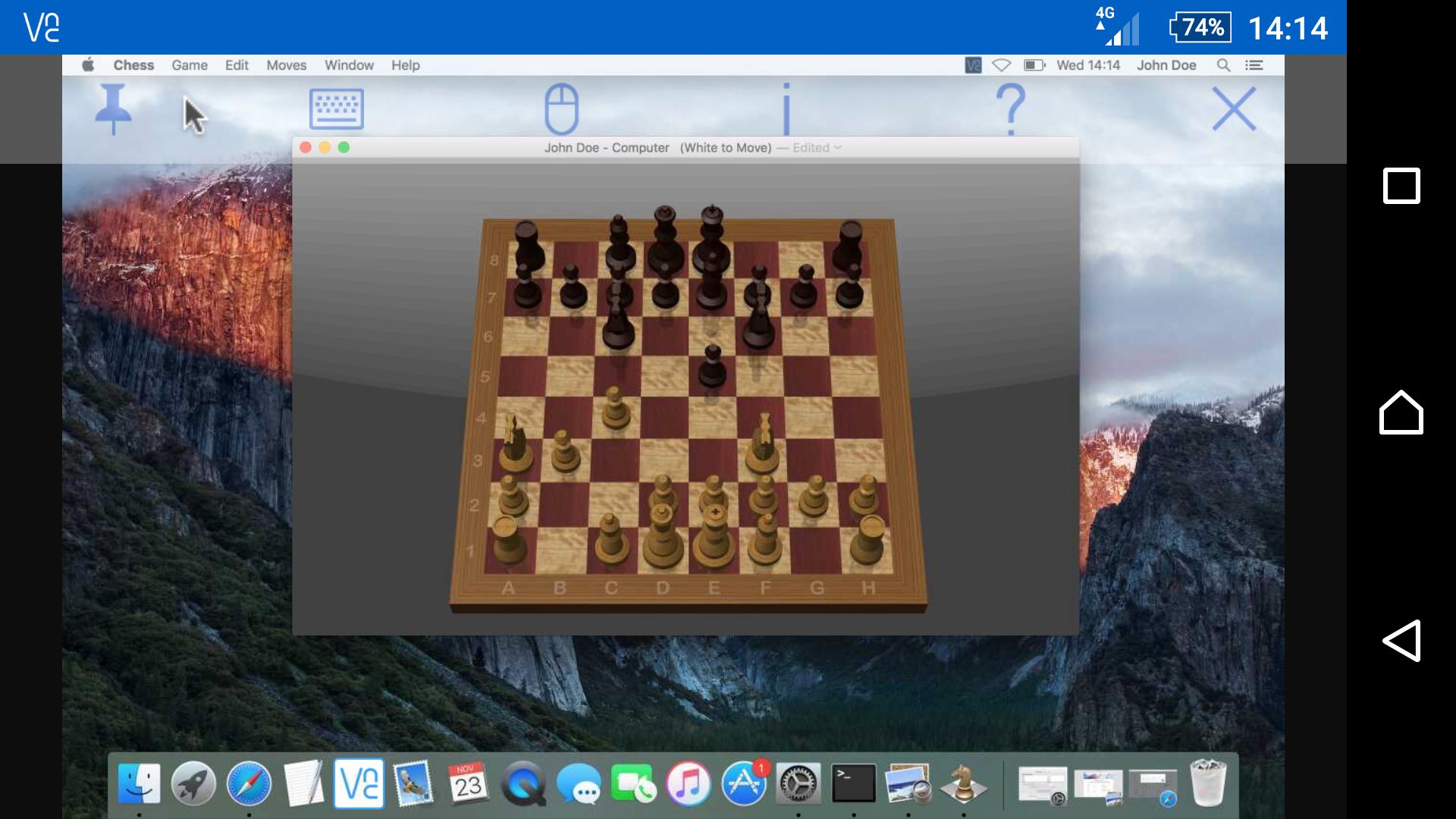Expand the Edited title dropdown arrow
Screen dimensions: 1456x819
pyautogui.click(x=837, y=148)
